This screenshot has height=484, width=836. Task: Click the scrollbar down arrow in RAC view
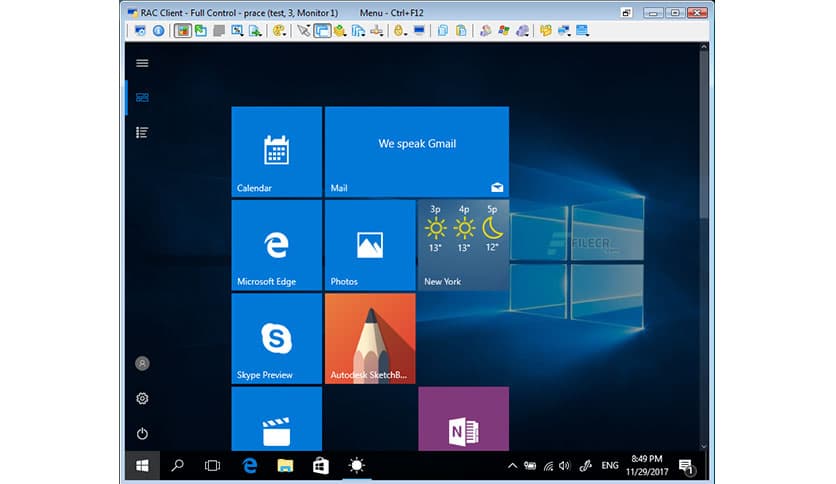[704, 446]
